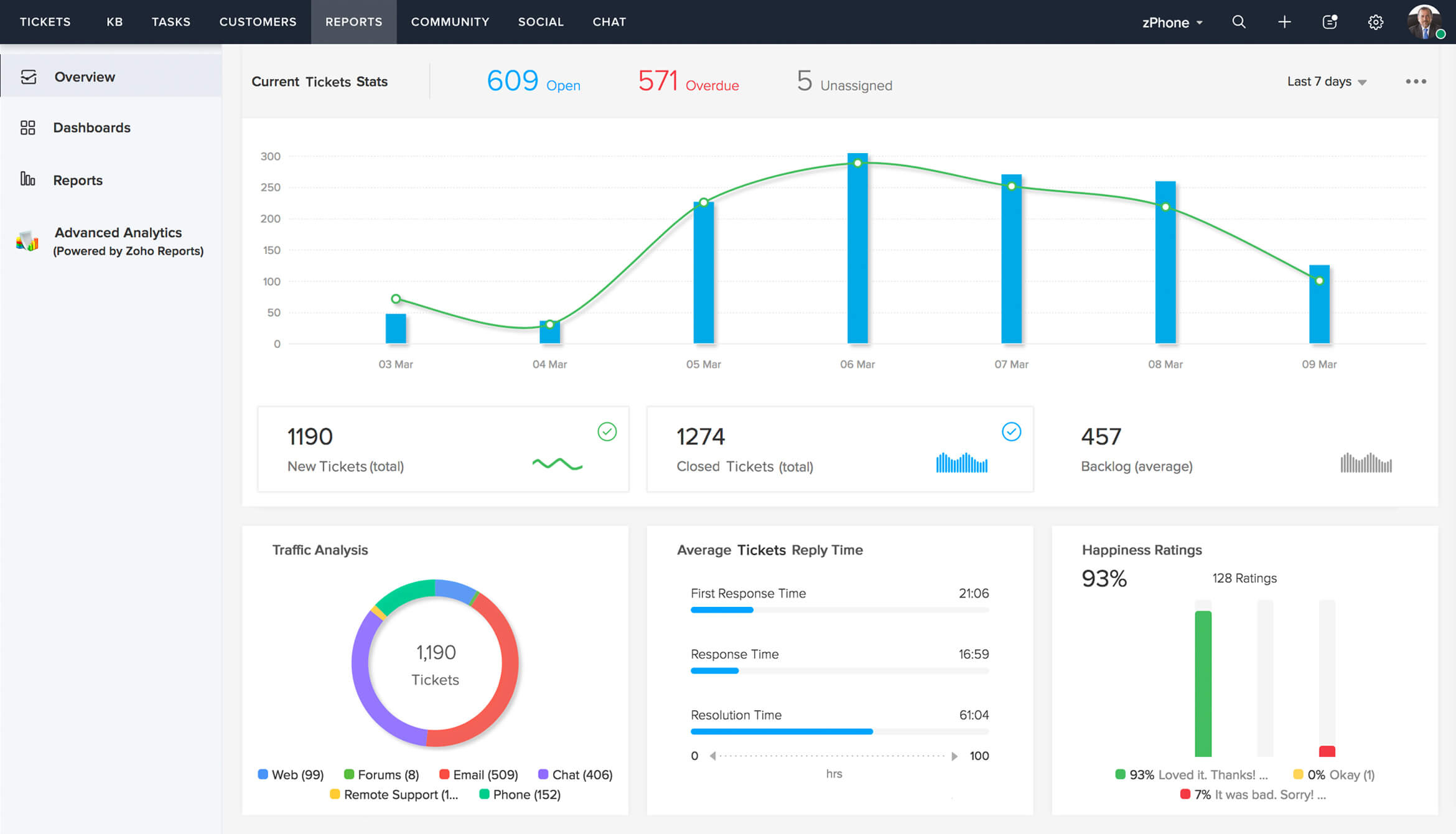The height and width of the screenshot is (834, 1456).
Task: Expand the zPhone workspace dropdown
Action: (x=1171, y=21)
